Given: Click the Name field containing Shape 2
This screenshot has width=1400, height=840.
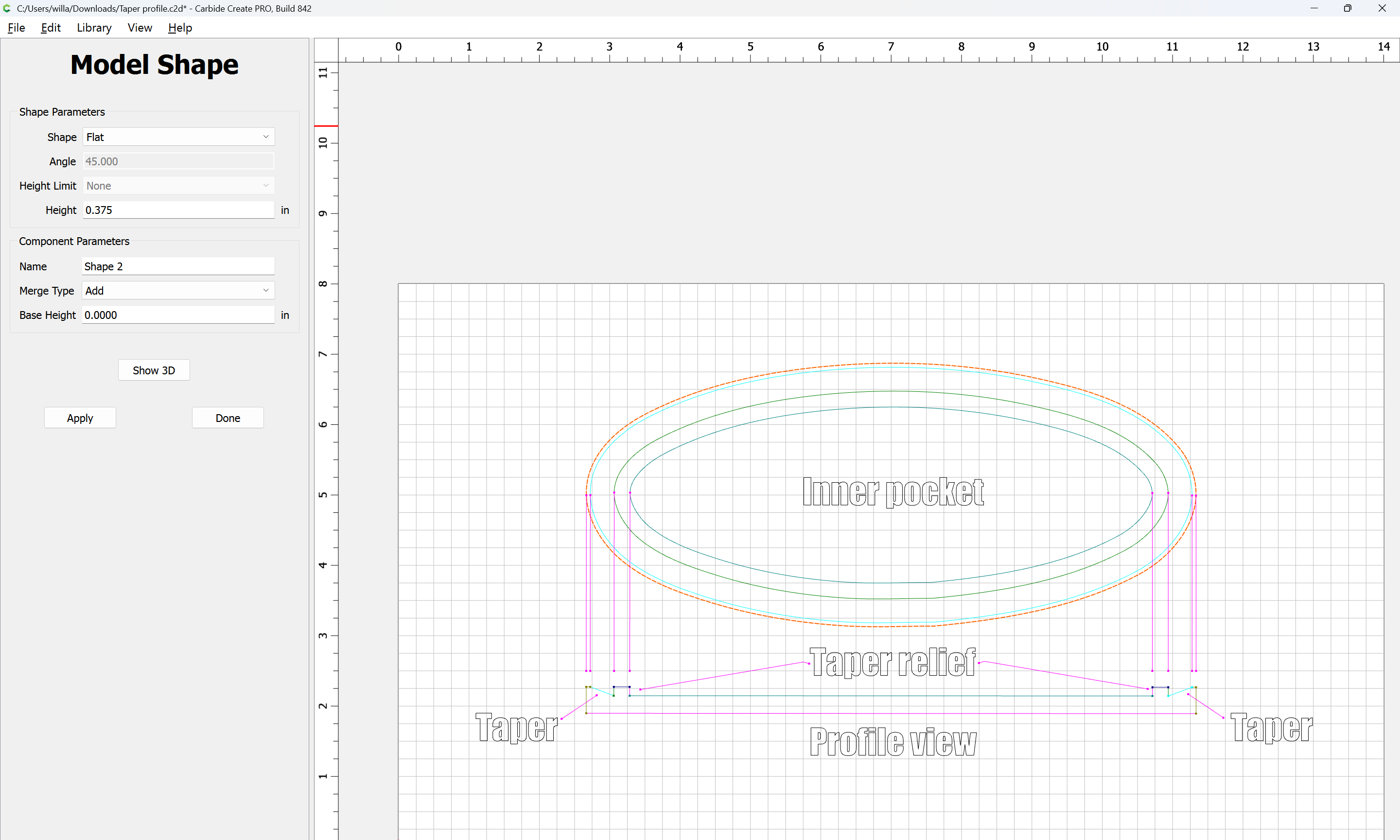Looking at the screenshot, I should [x=178, y=266].
